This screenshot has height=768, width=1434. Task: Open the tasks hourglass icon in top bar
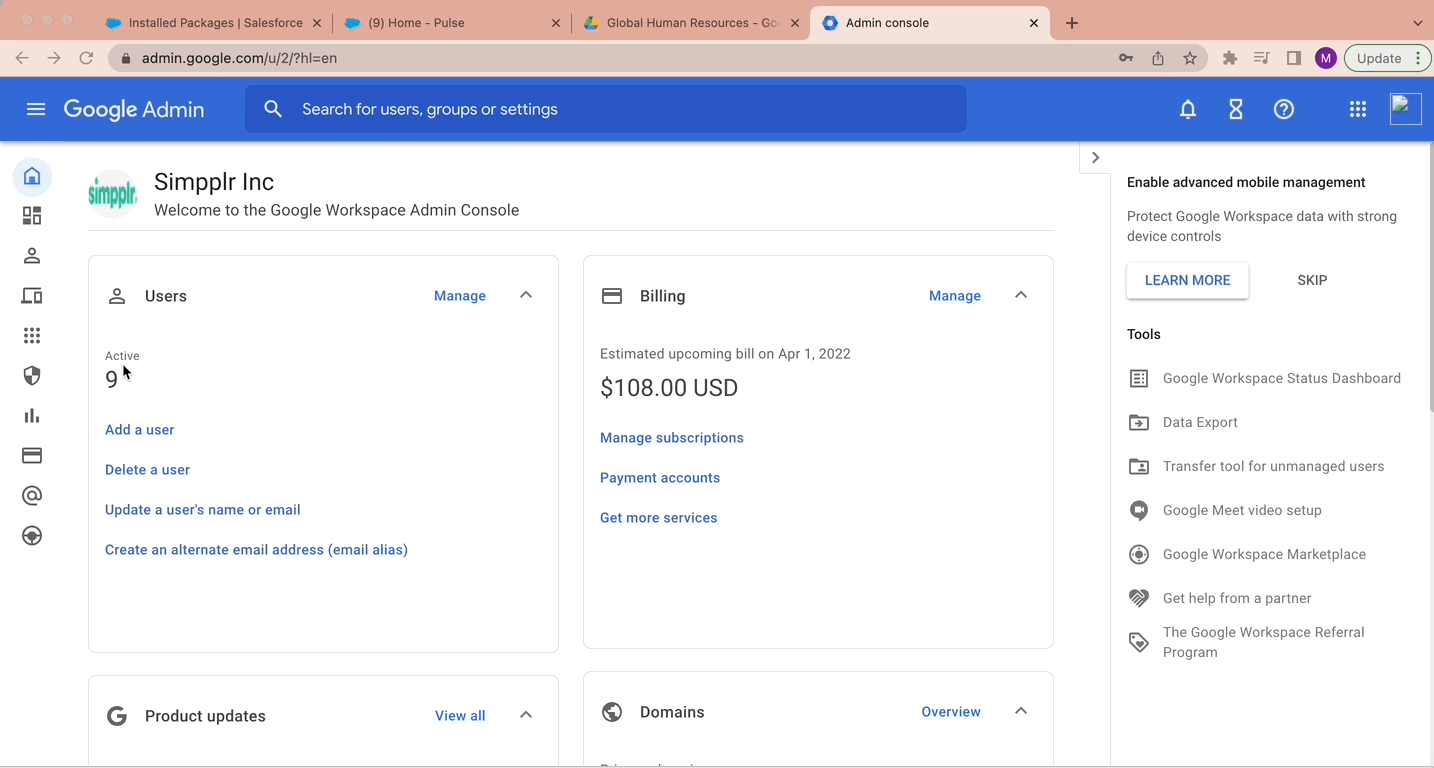(x=1235, y=109)
